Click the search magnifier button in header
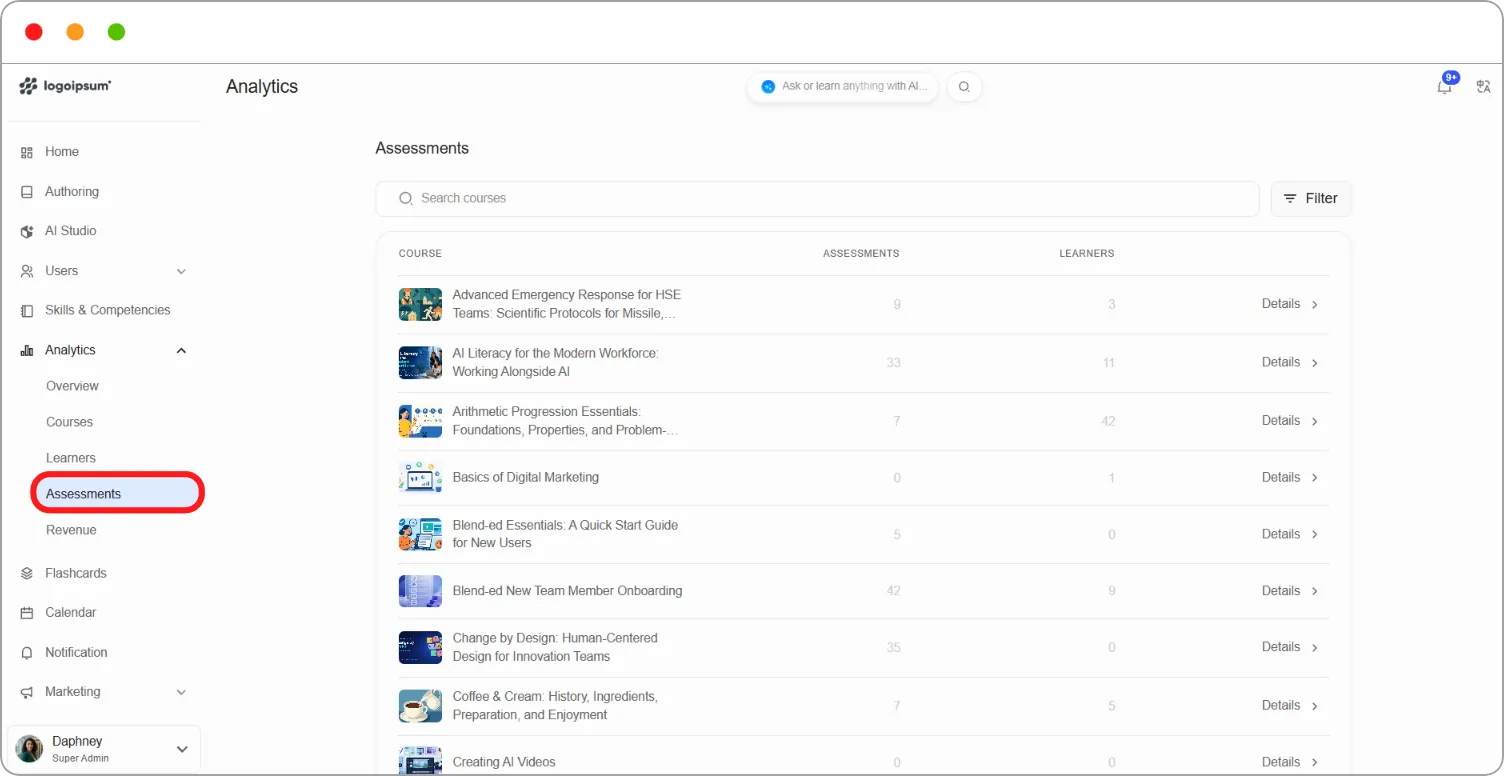 (964, 87)
